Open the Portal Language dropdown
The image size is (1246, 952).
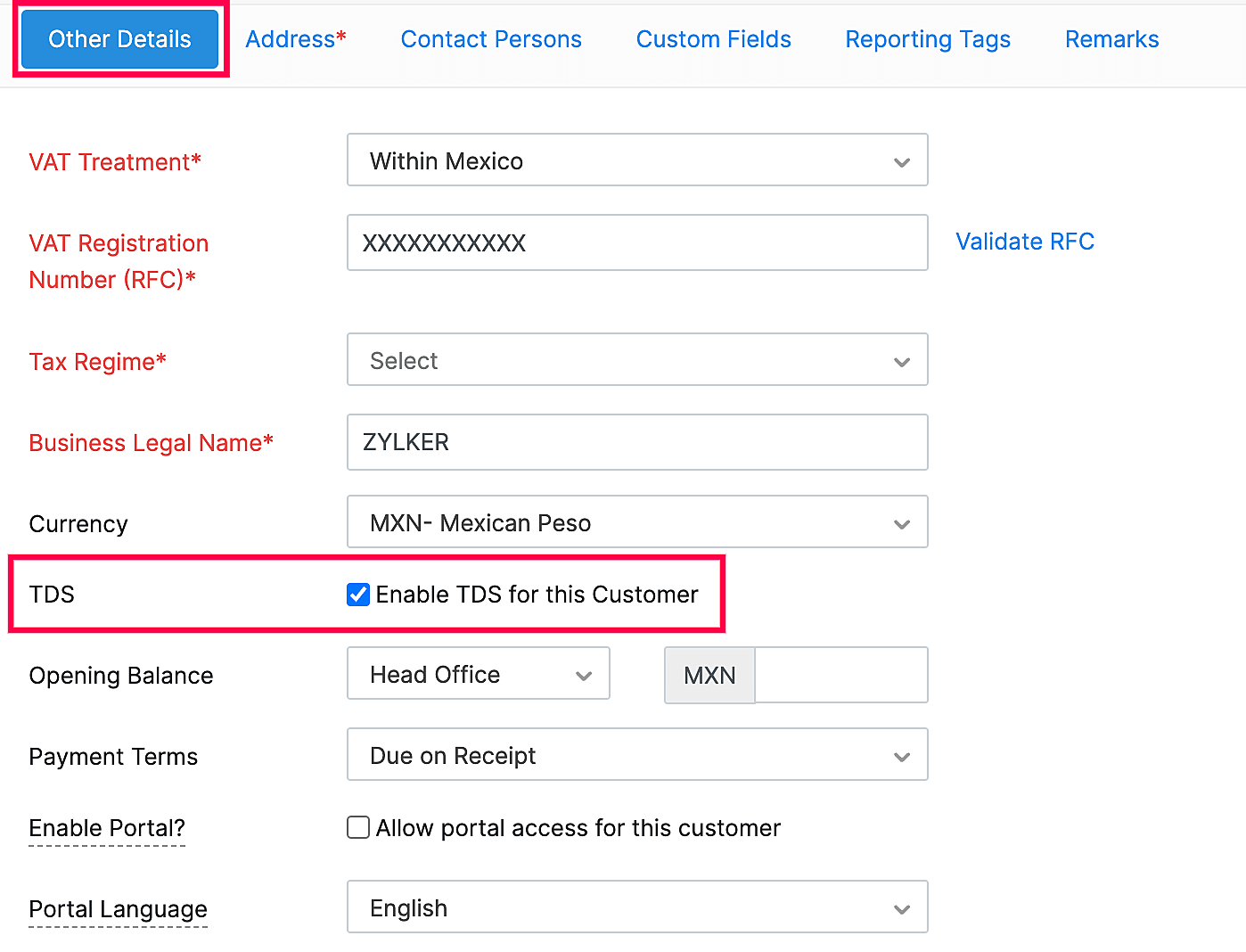tap(901, 907)
